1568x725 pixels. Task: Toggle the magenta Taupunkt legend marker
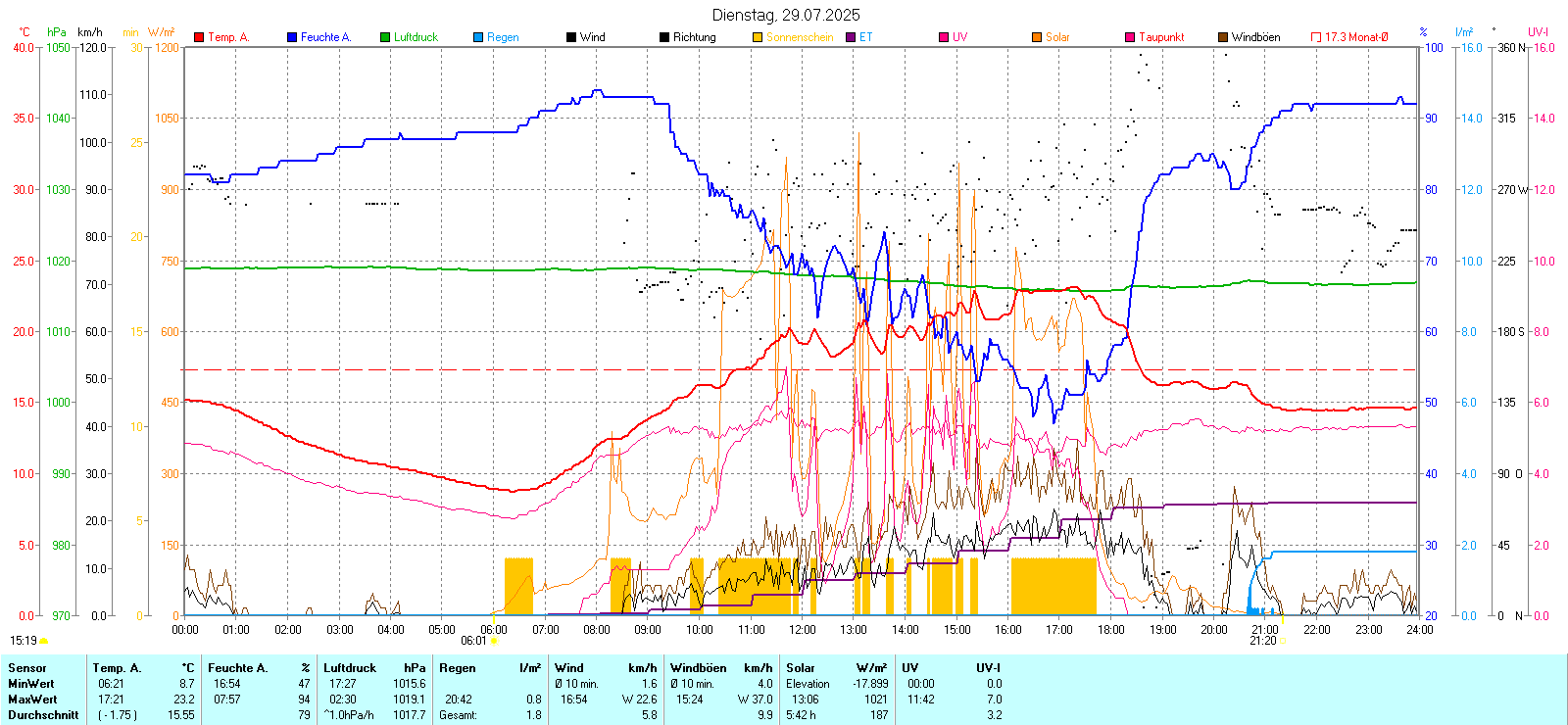(x=1130, y=37)
